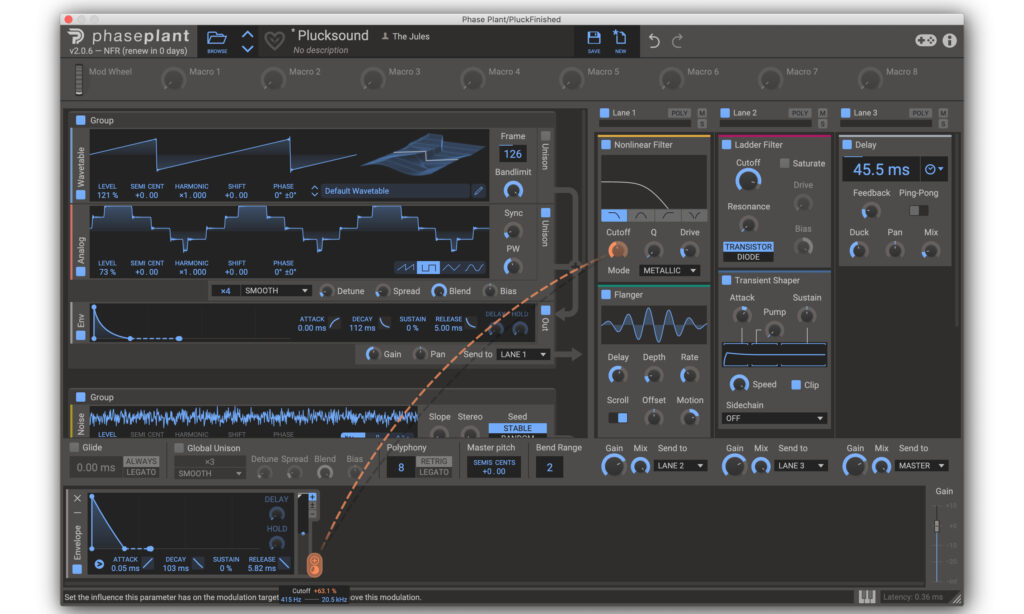
Task: Open the oscillator Send to LANE 1 dropdown
Action: click(x=522, y=354)
